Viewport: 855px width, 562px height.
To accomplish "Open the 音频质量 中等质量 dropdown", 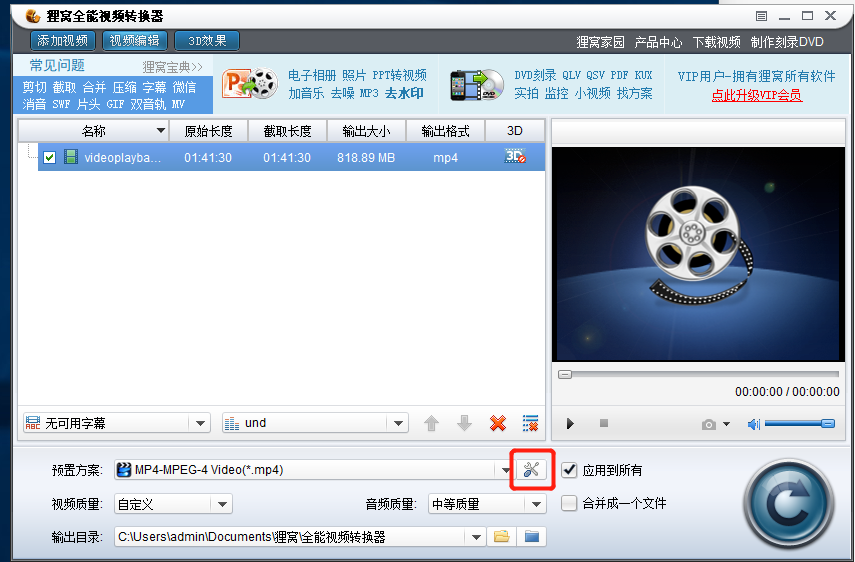I will coord(536,504).
